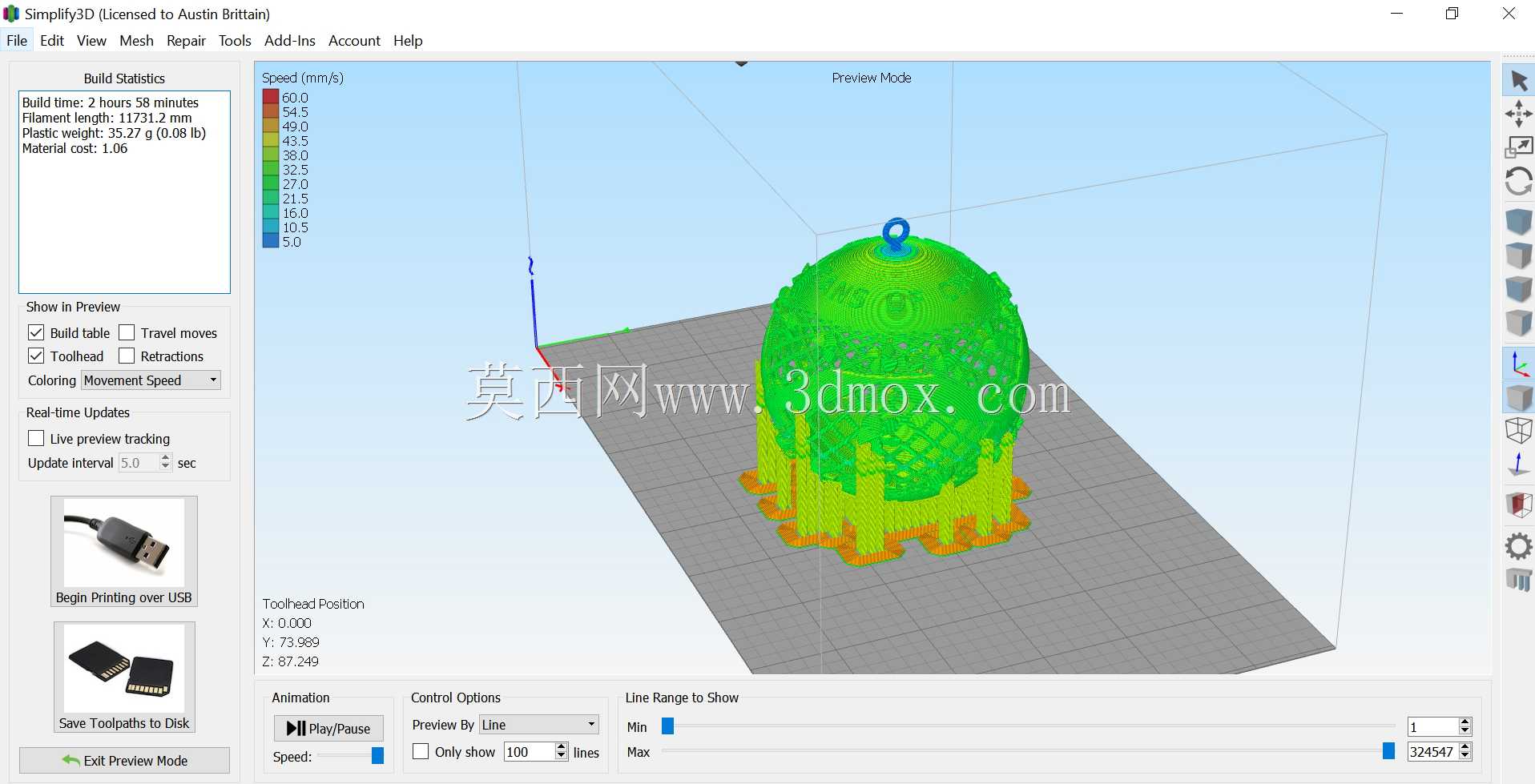This screenshot has width=1535, height=784.
Task: Open the Repair menu
Action: click(186, 41)
